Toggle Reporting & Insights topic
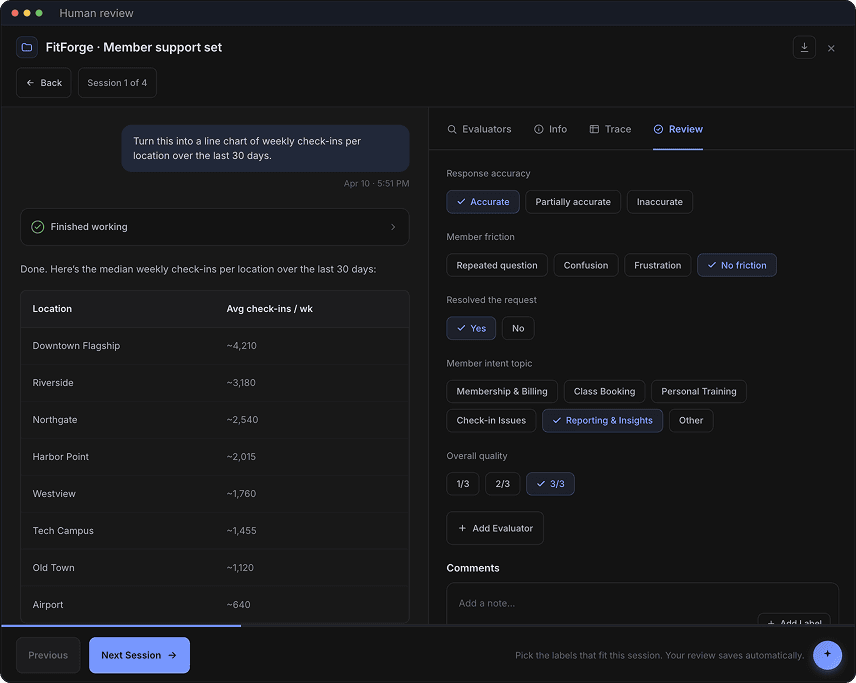856x683 pixels. pyautogui.click(x=602, y=421)
